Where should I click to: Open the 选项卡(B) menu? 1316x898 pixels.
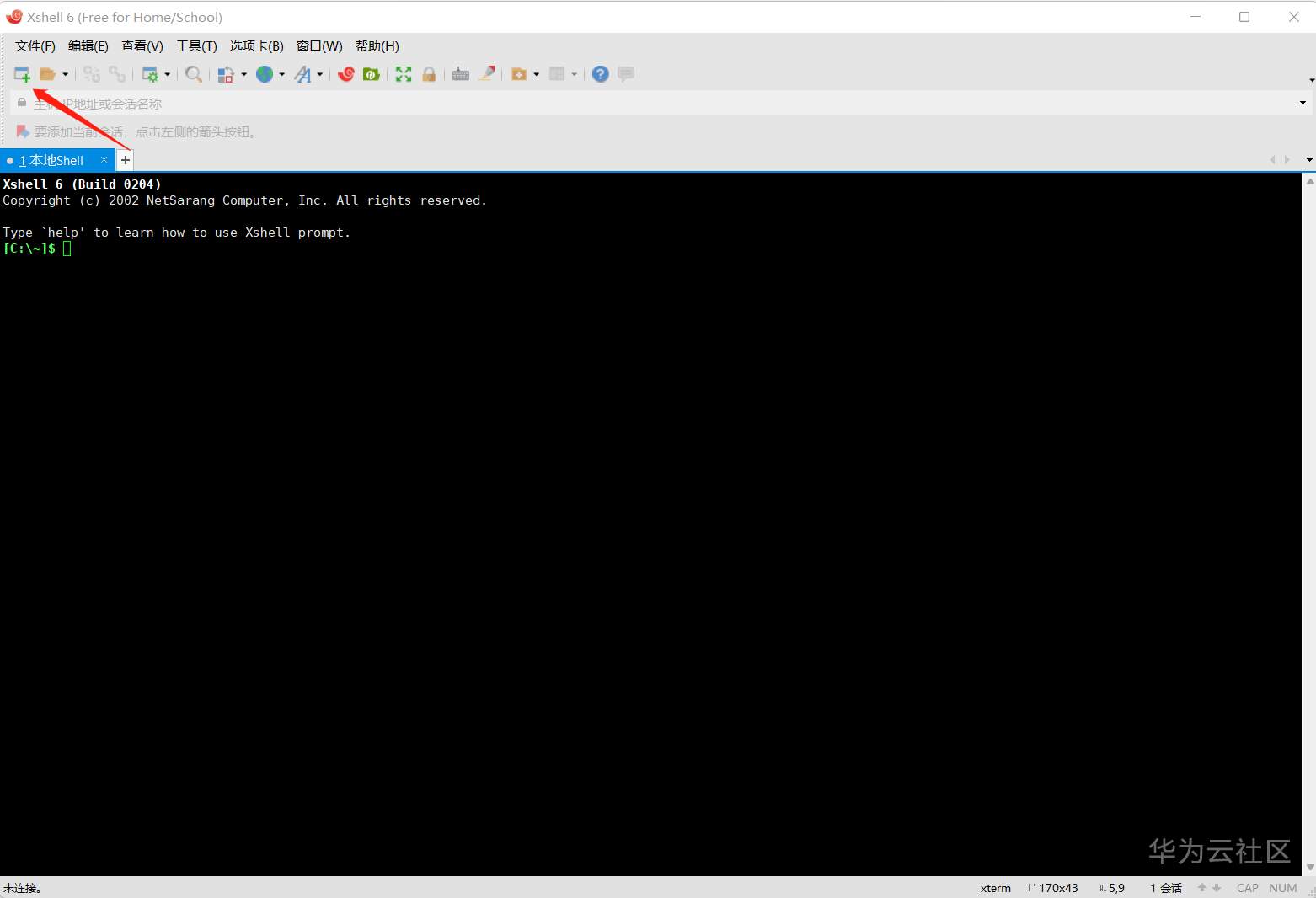point(257,46)
